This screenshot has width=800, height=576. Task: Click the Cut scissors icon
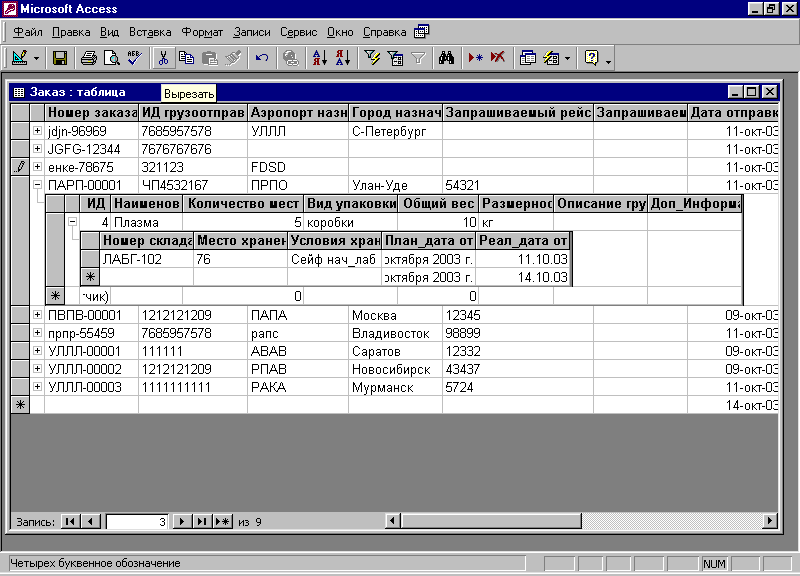(x=163, y=58)
